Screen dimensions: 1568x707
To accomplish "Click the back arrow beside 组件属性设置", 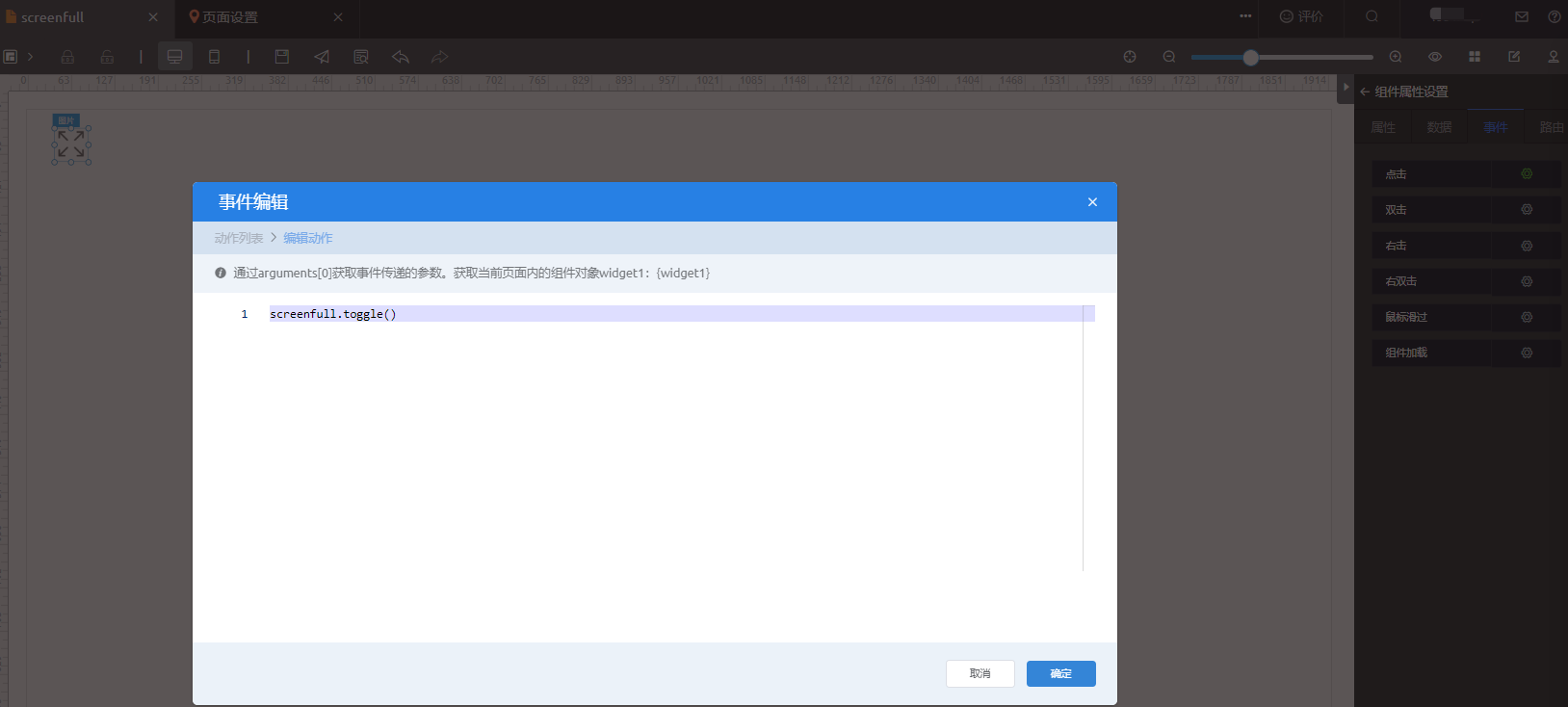I will (x=1365, y=92).
